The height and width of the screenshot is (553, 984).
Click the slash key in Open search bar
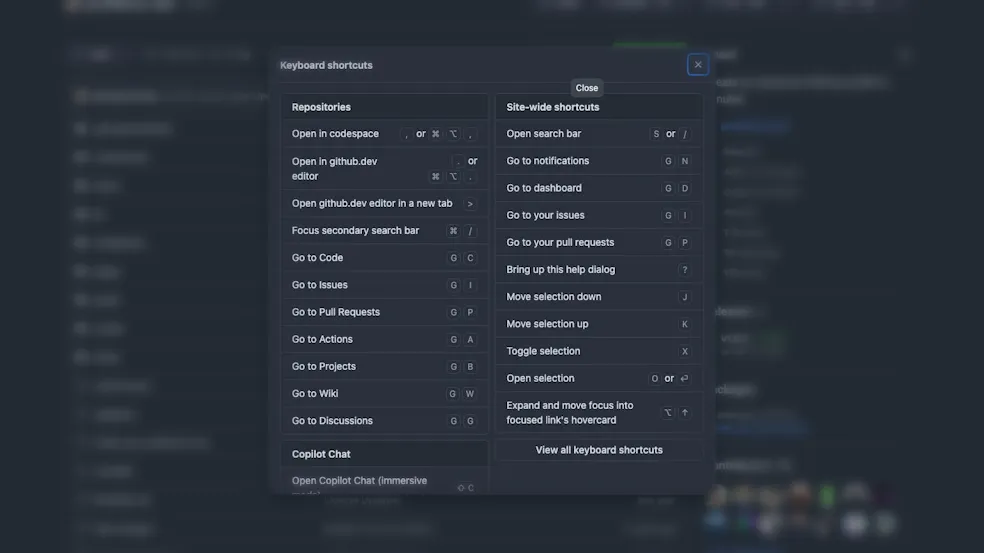[685, 134]
